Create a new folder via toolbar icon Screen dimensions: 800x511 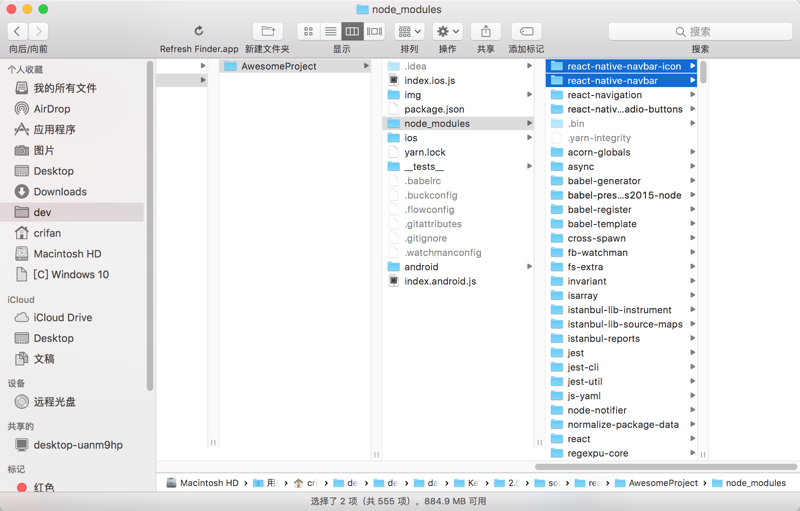tap(268, 32)
